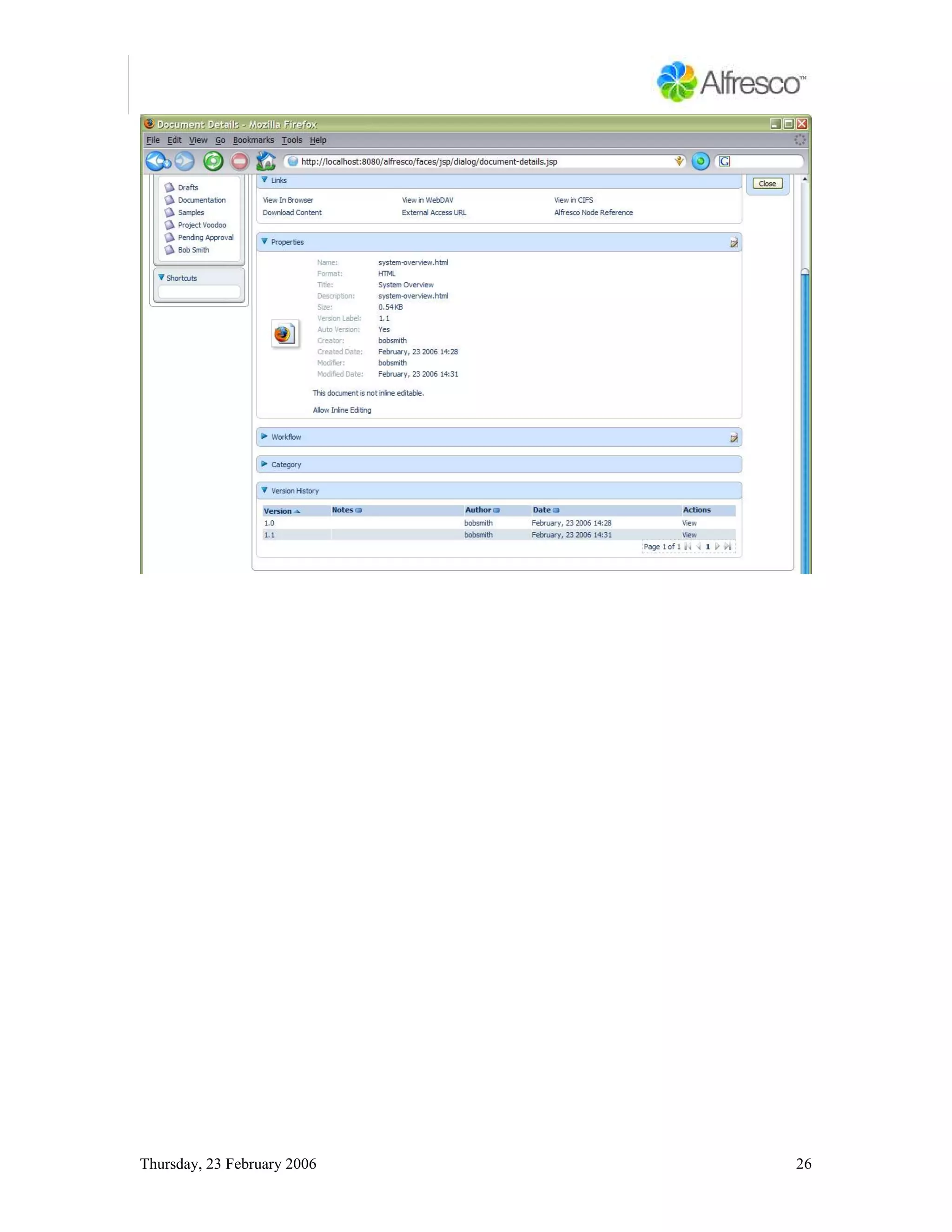Click the browser Back arrow button
The image size is (952, 1232).
156,161
